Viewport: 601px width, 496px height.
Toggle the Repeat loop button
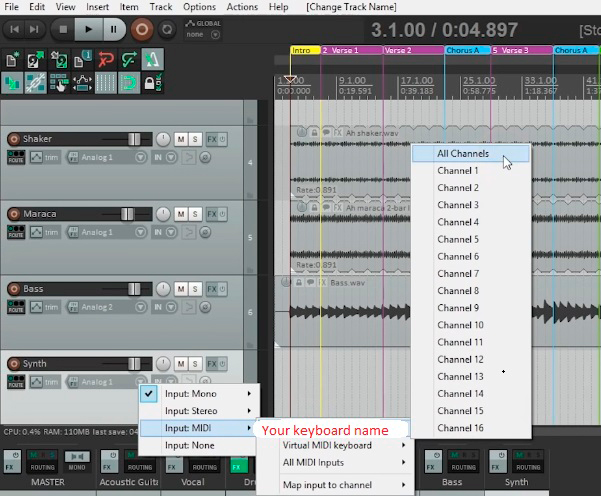tap(167, 30)
